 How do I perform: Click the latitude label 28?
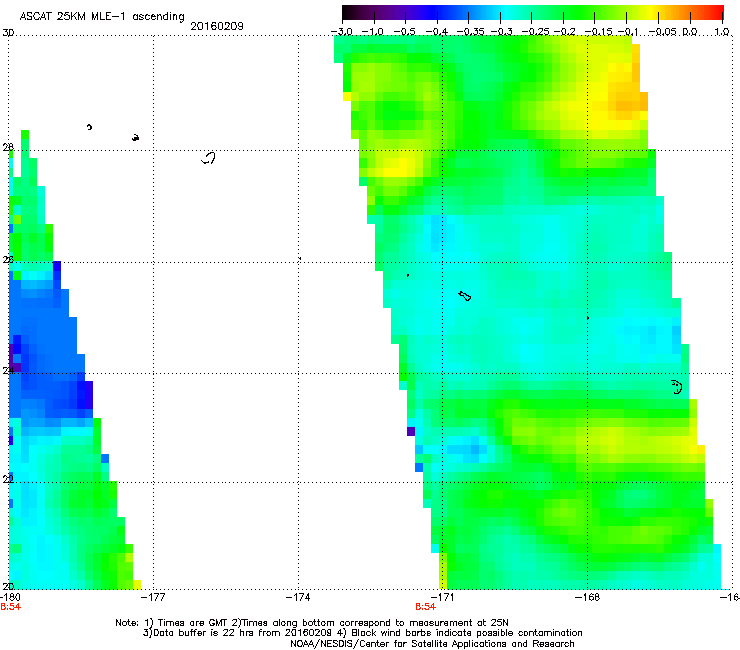point(8,148)
